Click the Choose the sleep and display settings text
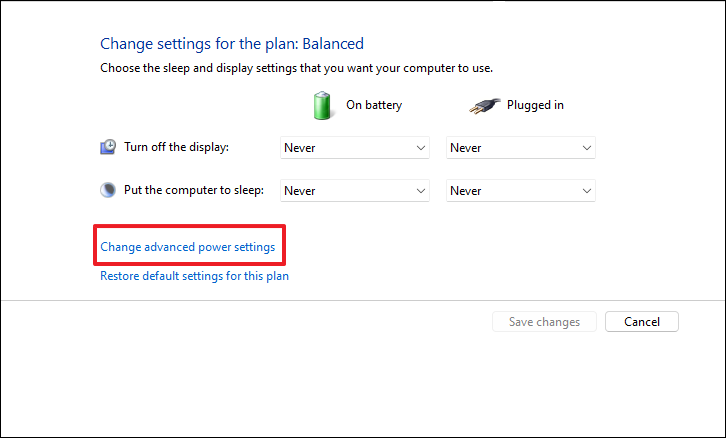The width and height of the screenshot is (726, 438). (296, 68)
